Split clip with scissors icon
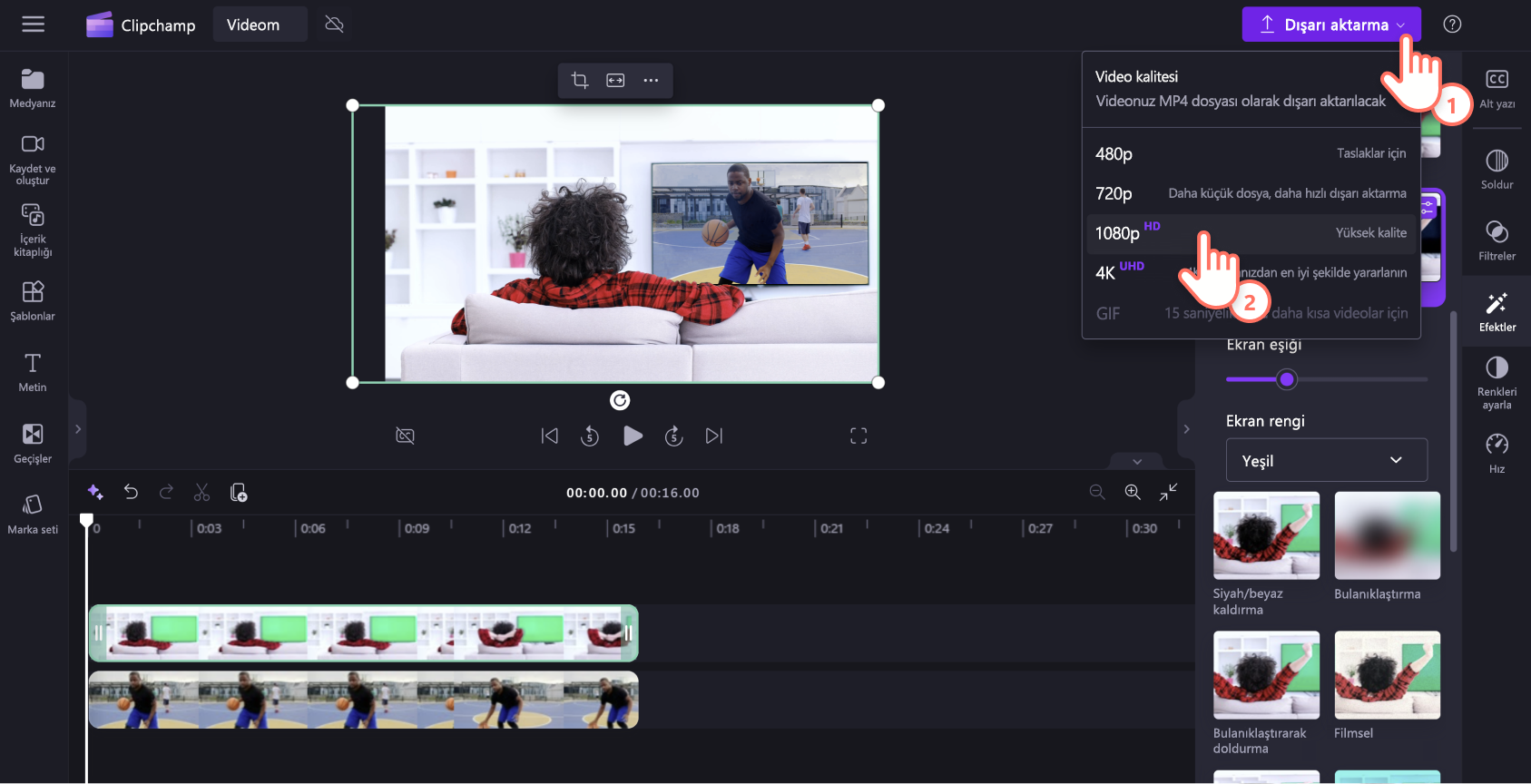This screenshot has height=784, width=1531. pos(201,492)
